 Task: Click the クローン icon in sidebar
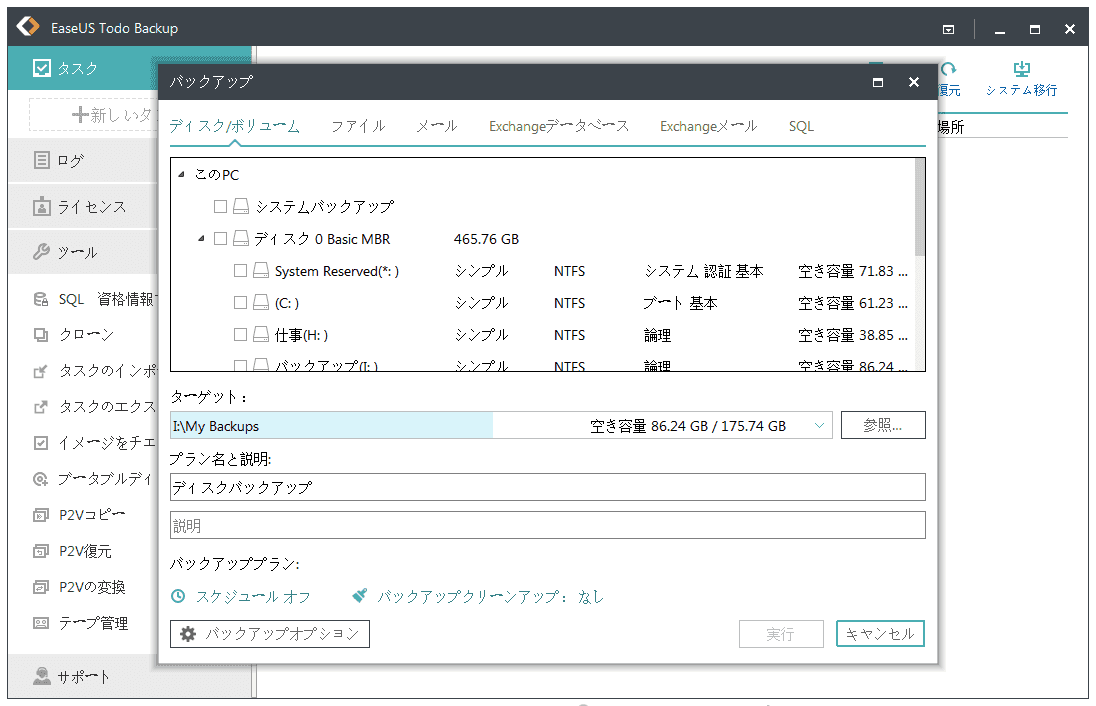point(41,335)
